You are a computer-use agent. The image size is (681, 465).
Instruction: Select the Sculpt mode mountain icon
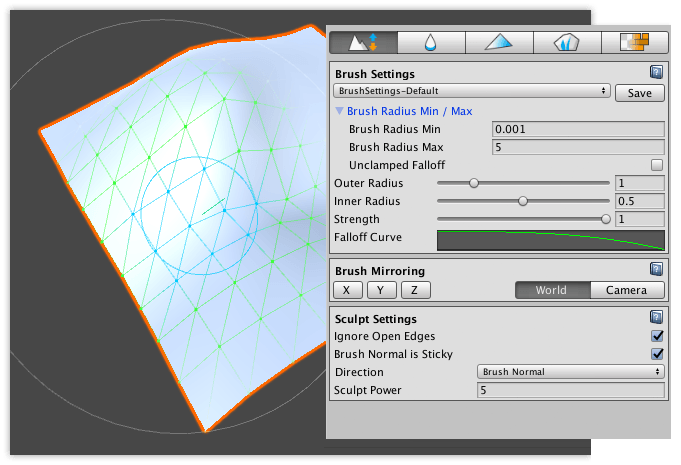point(363,42)
